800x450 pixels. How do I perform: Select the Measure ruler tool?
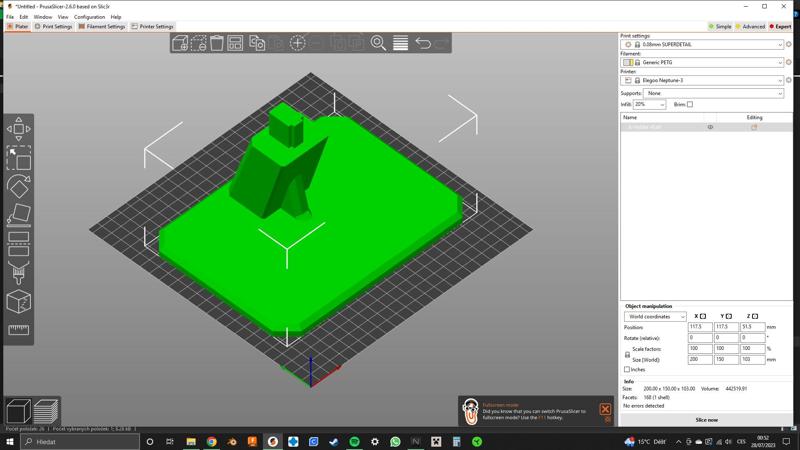point(18,330)
